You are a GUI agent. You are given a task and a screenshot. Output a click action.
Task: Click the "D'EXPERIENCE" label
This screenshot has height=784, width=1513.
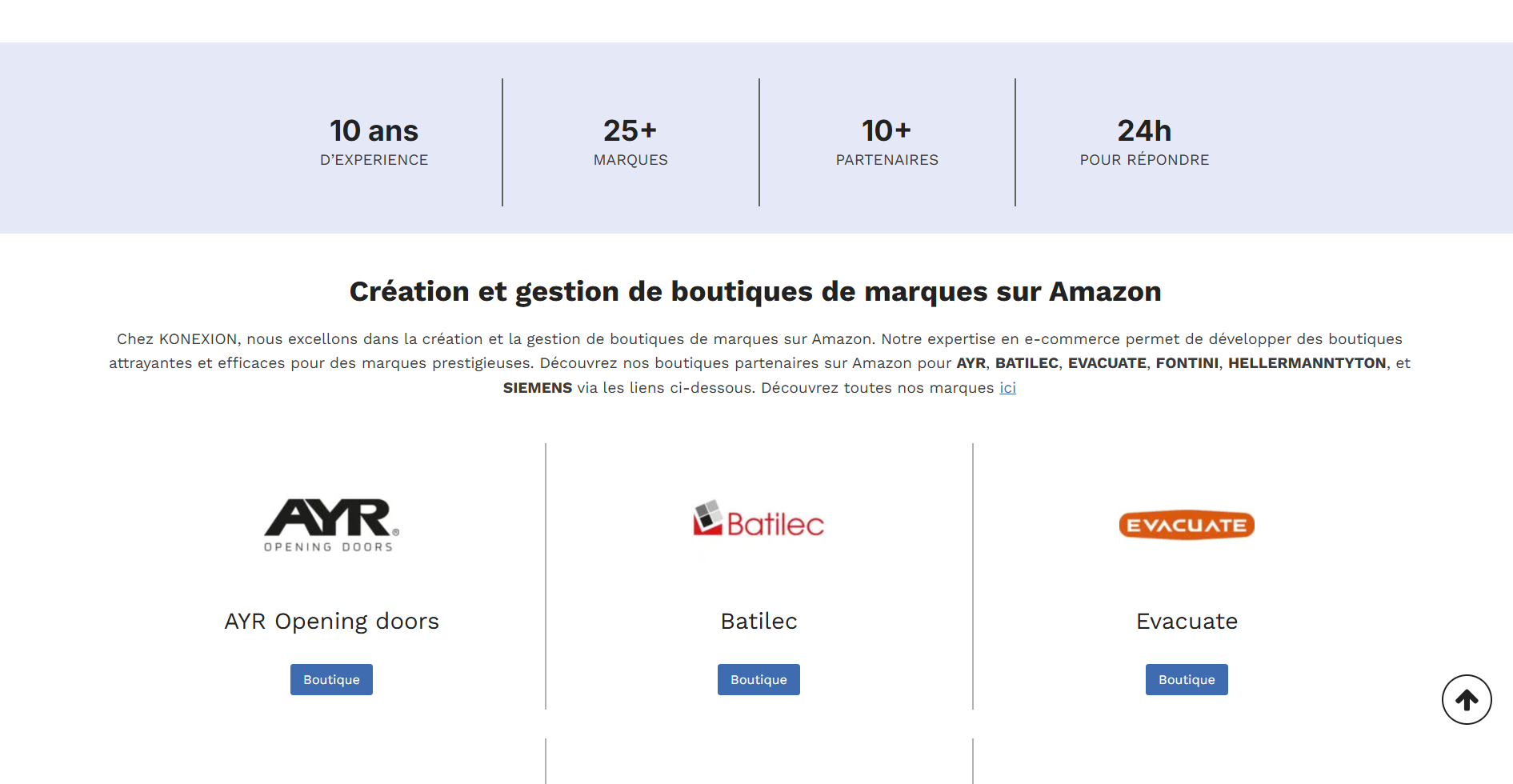(x=374, y=160)
